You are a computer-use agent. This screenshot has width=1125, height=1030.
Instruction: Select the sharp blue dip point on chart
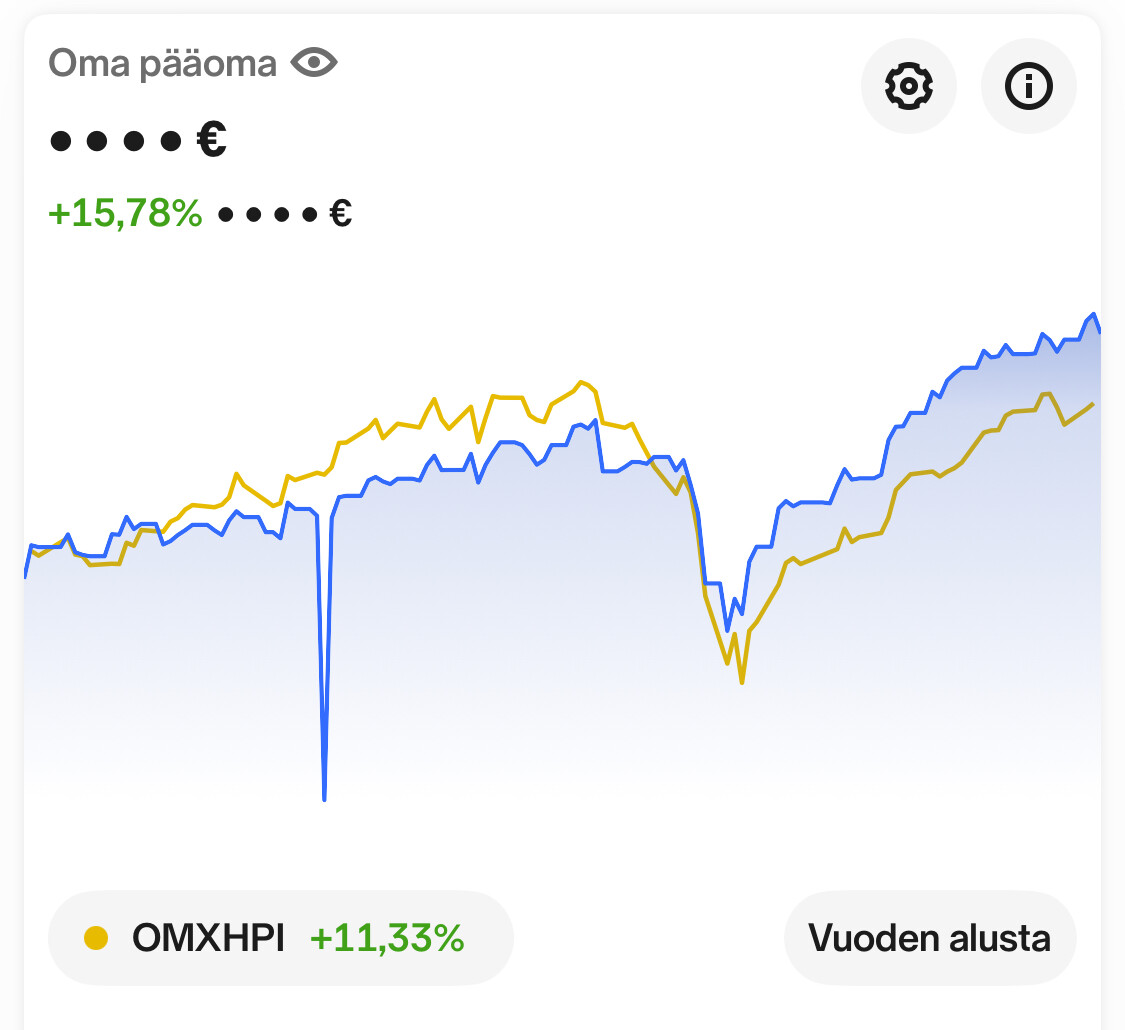pos(324,798)
